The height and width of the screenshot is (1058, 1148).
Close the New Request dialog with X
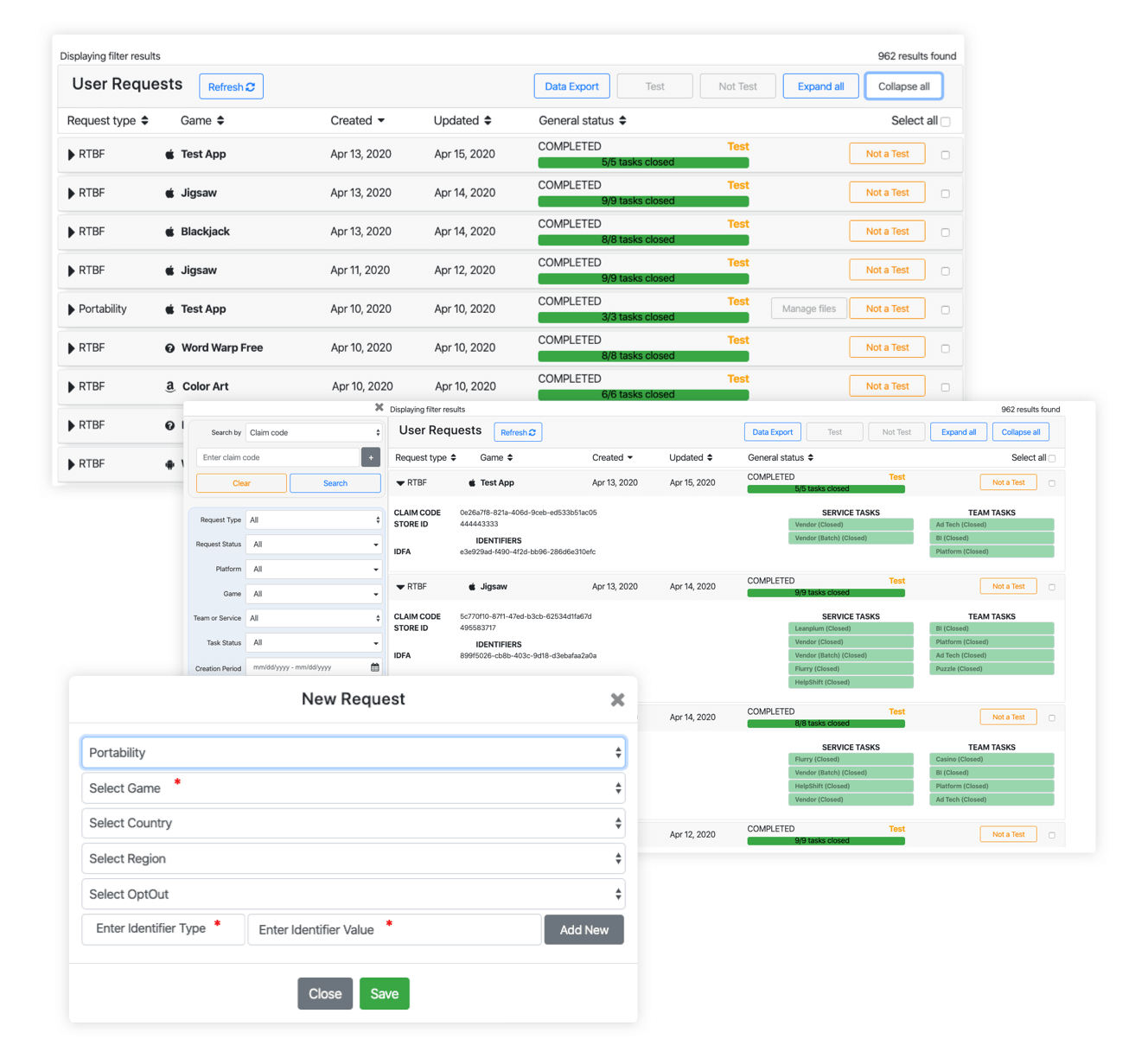click(617, 699)
